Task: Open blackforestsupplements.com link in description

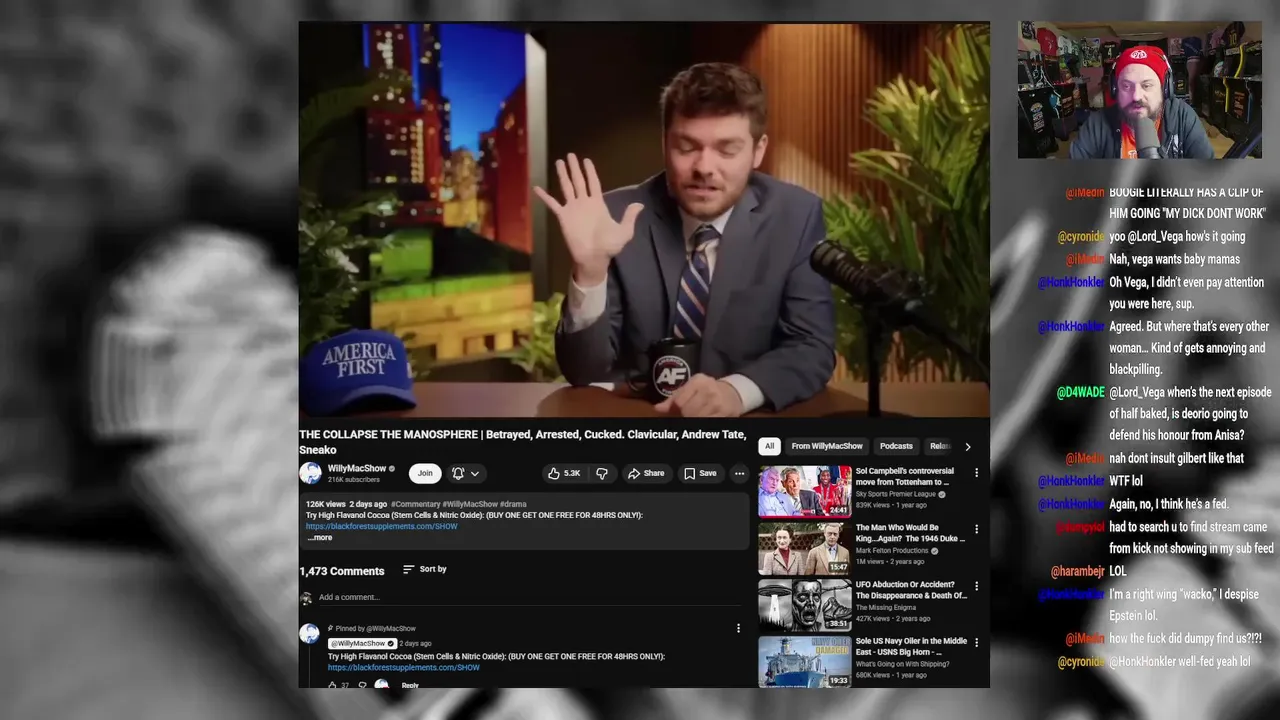Action: tap(381, 526)
